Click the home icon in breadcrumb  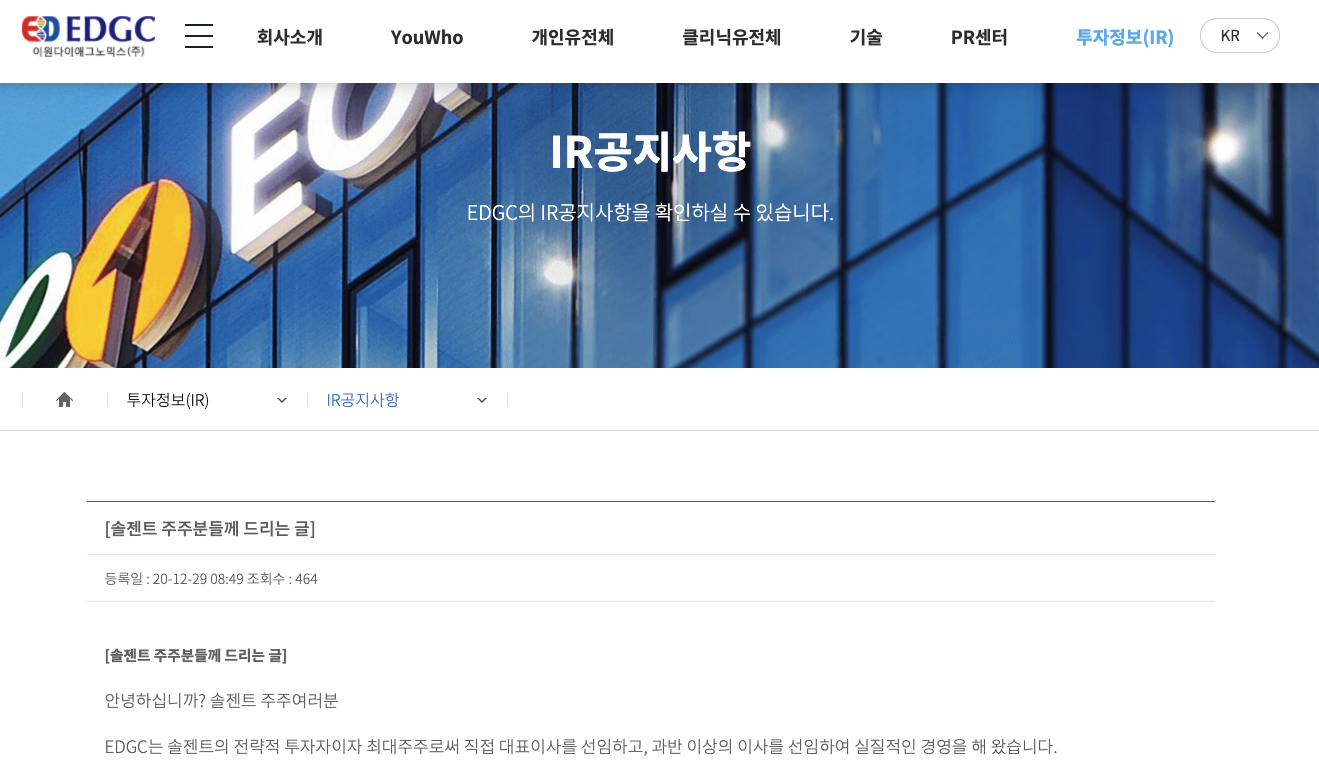(65, 400)
